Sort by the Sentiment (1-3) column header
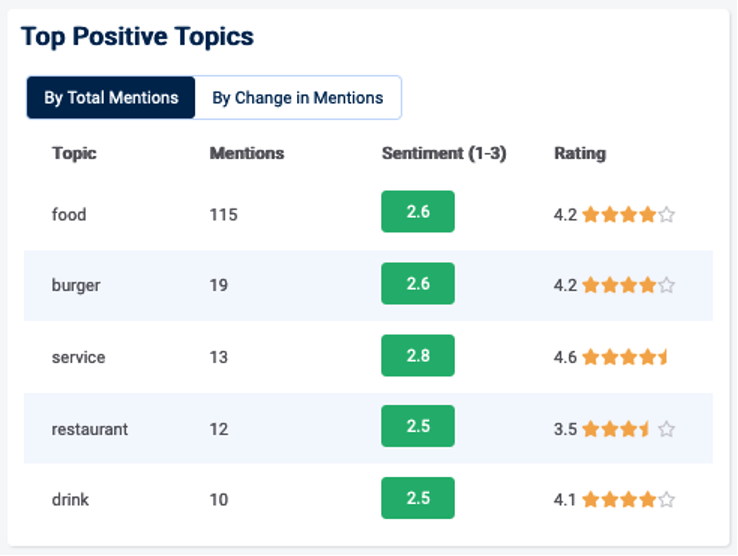The image size is (738, 556). [443, 153]
